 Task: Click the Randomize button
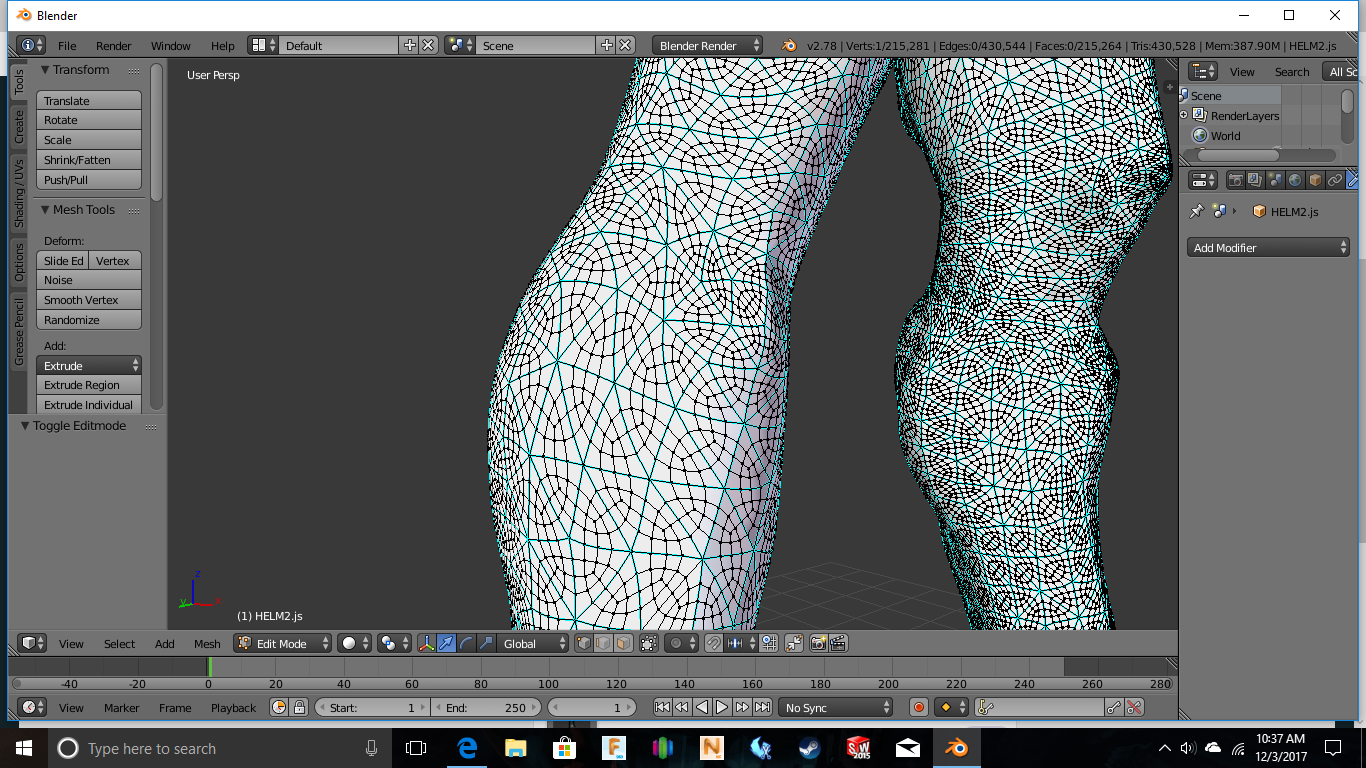(x=89, y=319)
